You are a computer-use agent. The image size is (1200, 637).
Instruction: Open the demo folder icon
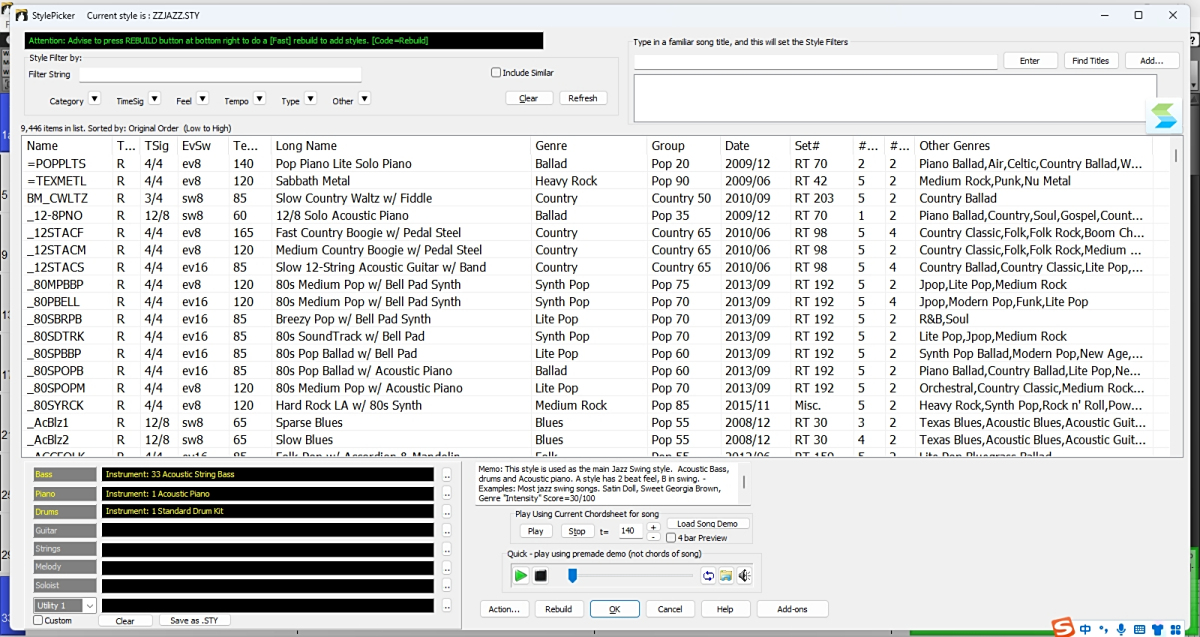coord(726,576)
